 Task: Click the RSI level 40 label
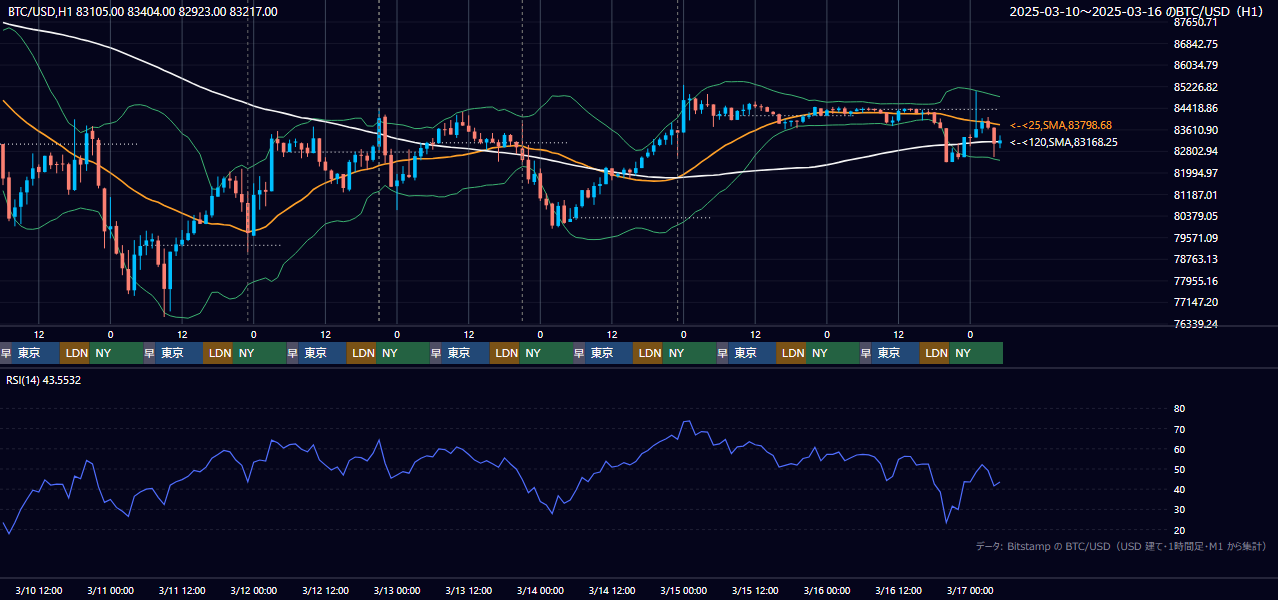click(x=1179, y=489)
